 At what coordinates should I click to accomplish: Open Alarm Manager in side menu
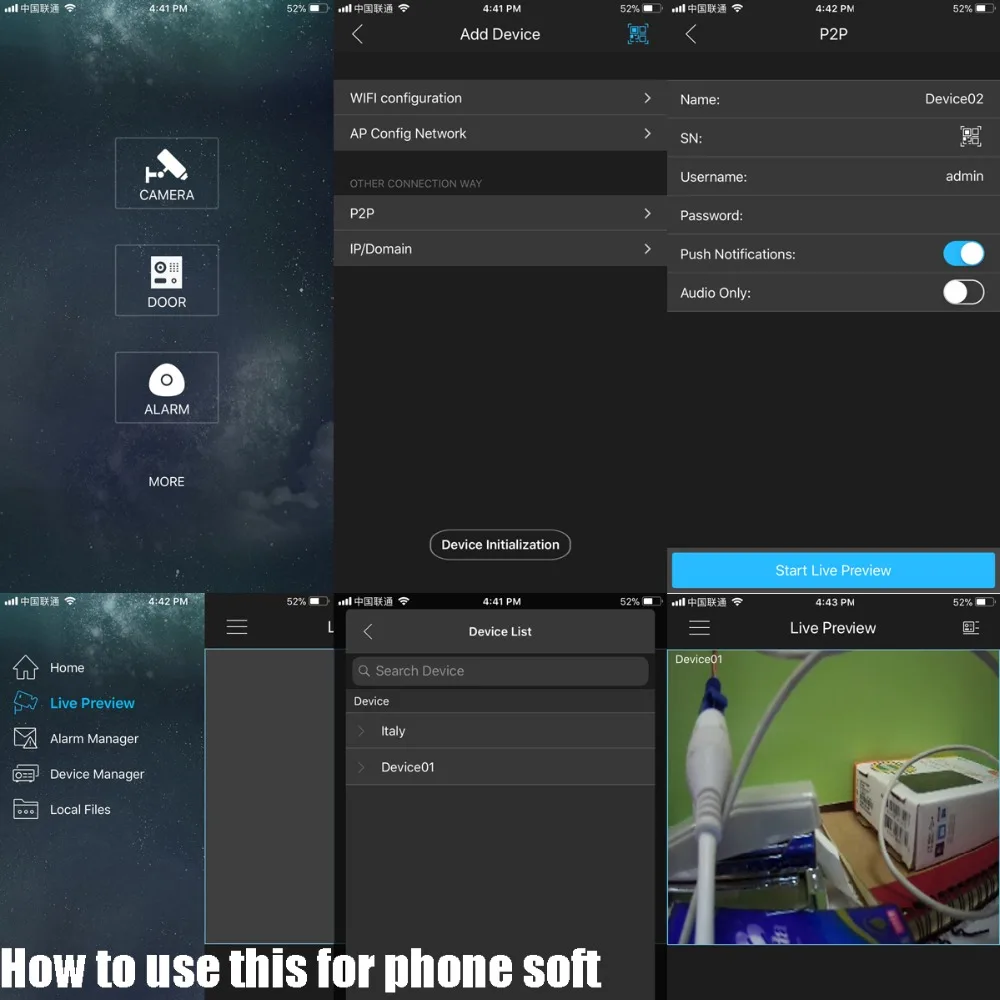(x=94, y=739)
